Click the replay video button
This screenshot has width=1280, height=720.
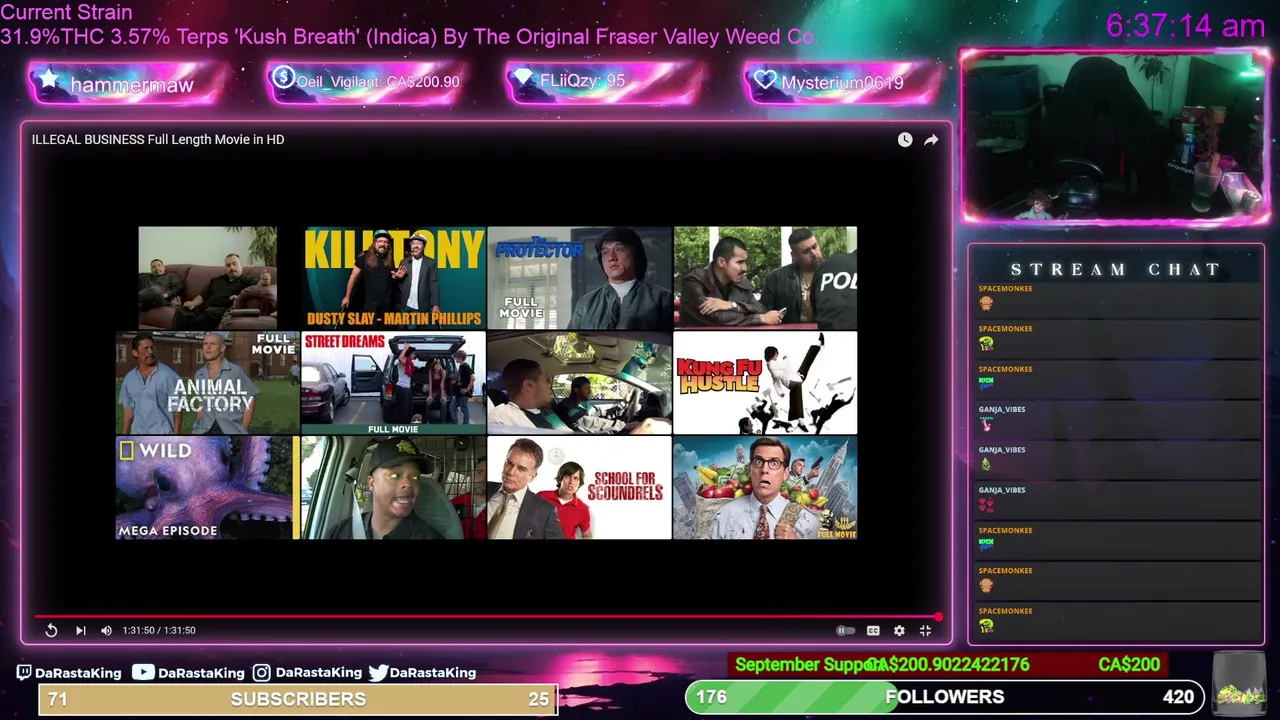51,630
